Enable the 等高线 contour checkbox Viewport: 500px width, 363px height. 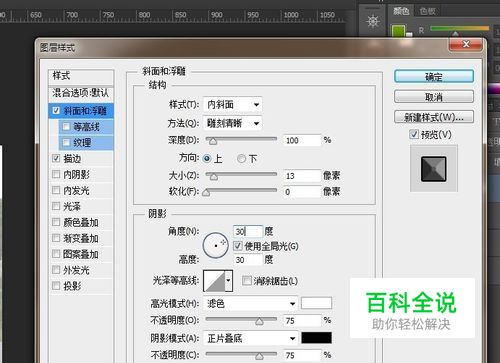coord(66,126)
